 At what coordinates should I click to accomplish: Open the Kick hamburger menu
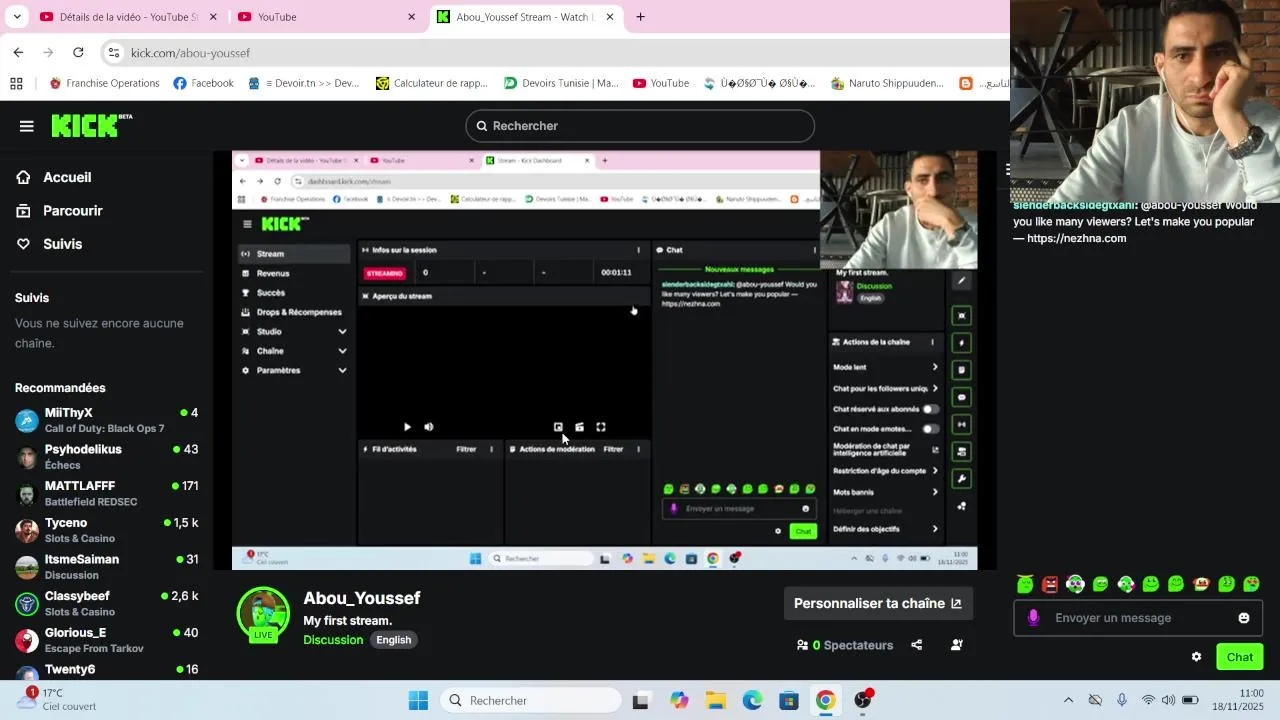point(26,126)
